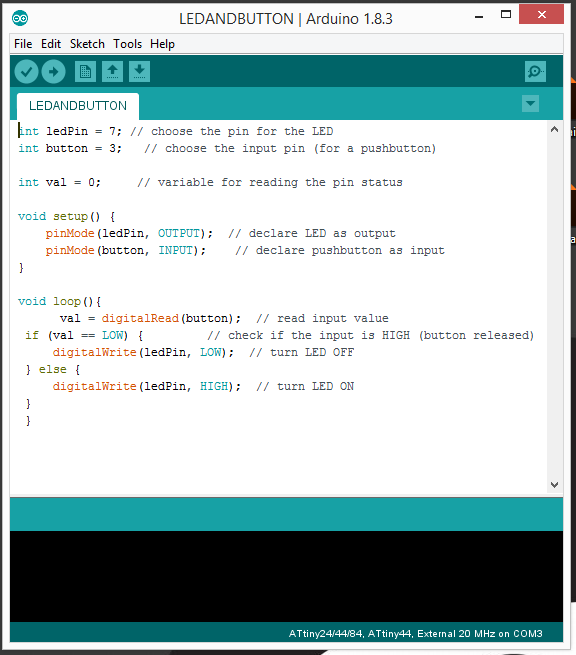
Task: Click on digitalWrite(ledPin, LOW) line
Action: [203, 353]
